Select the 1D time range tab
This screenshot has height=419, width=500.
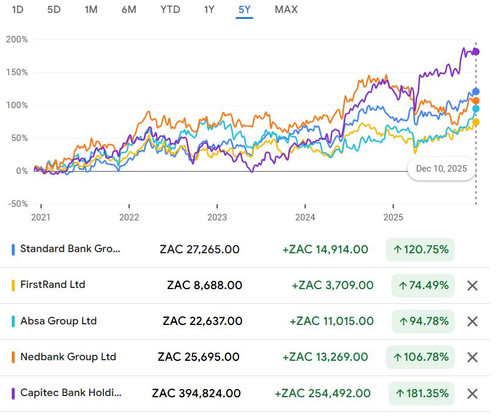(17, 9)
